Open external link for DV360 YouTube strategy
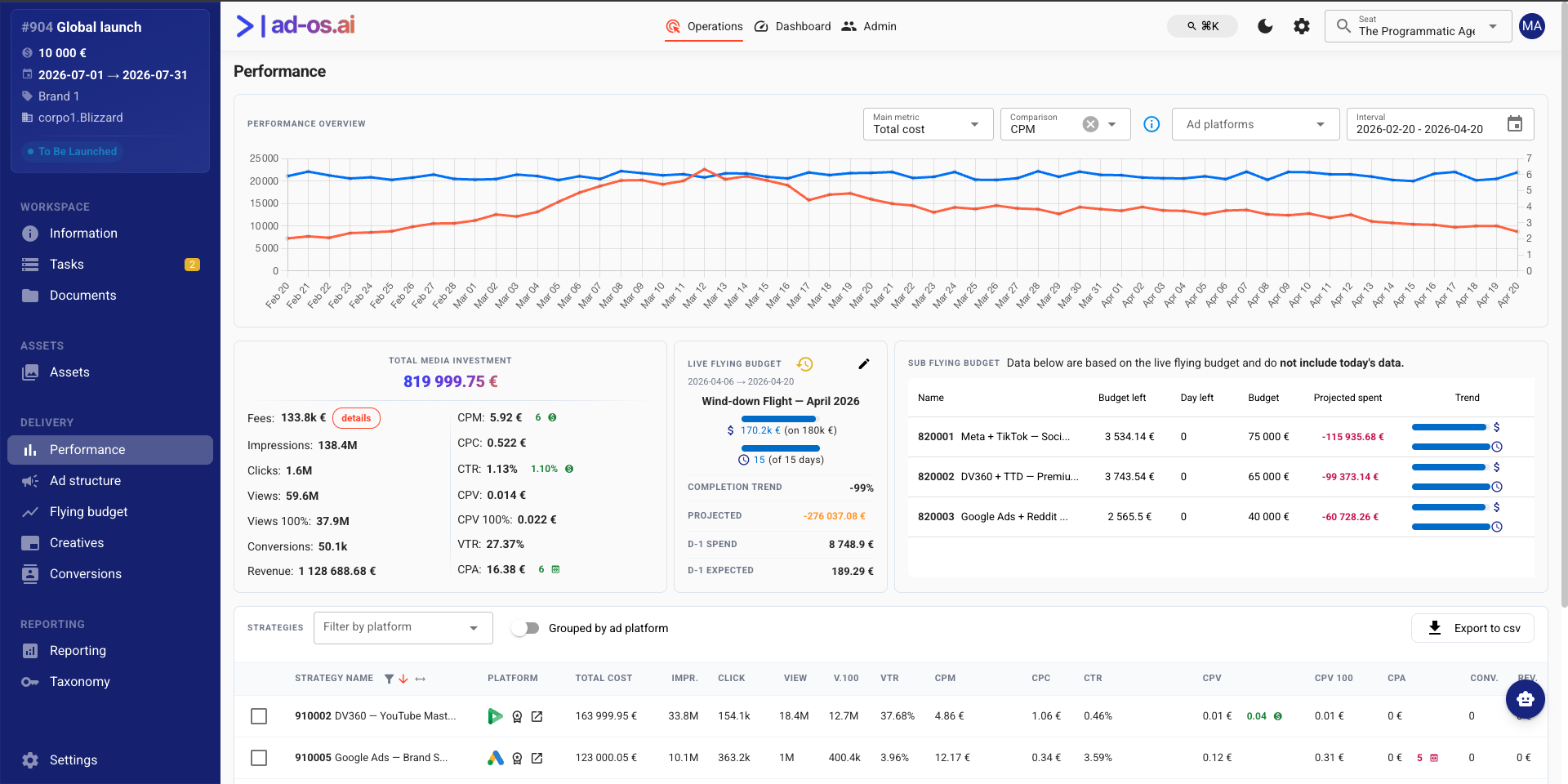 (x=537, y=716)
